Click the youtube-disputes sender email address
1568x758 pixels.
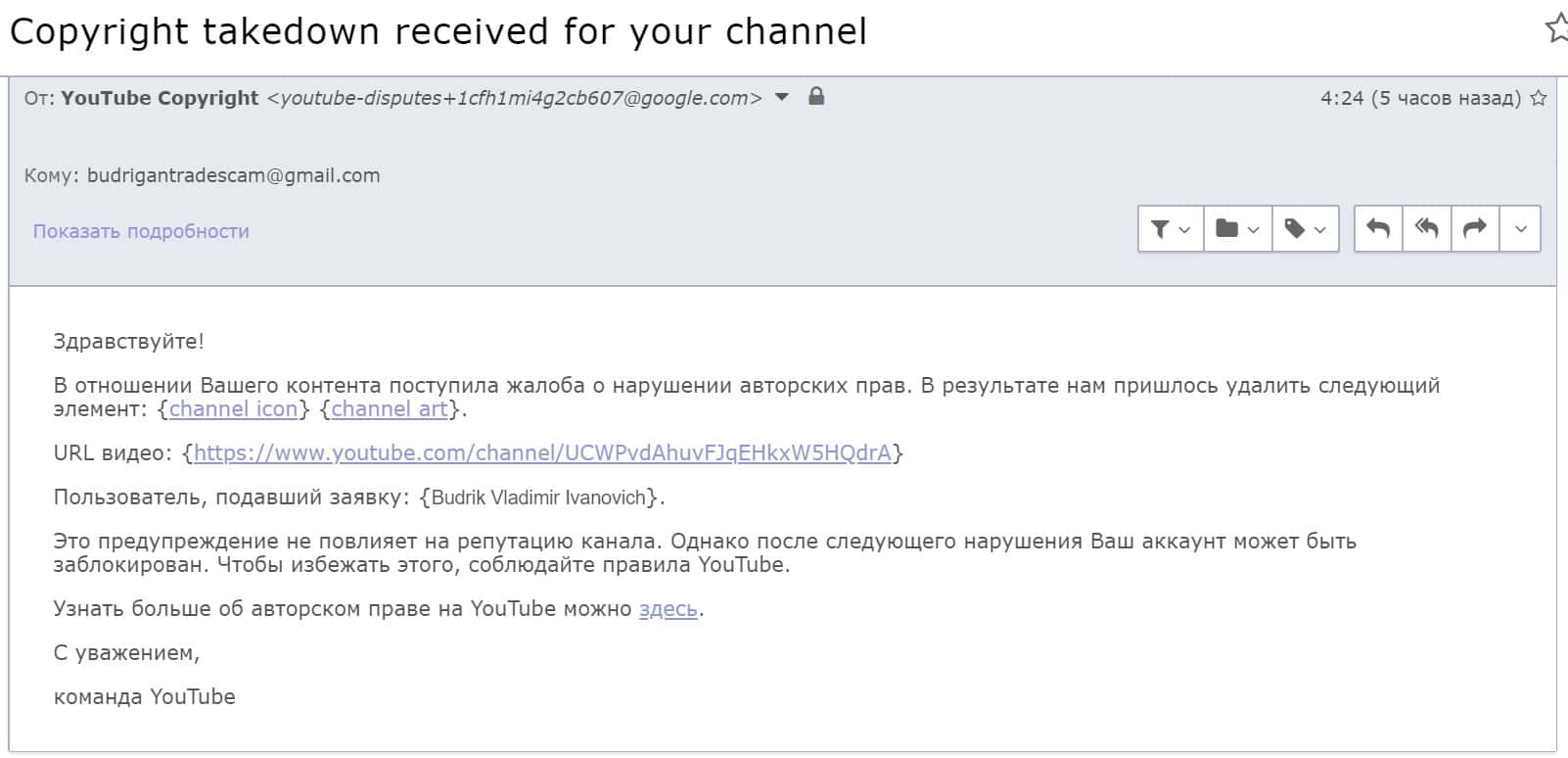[514, 98]
